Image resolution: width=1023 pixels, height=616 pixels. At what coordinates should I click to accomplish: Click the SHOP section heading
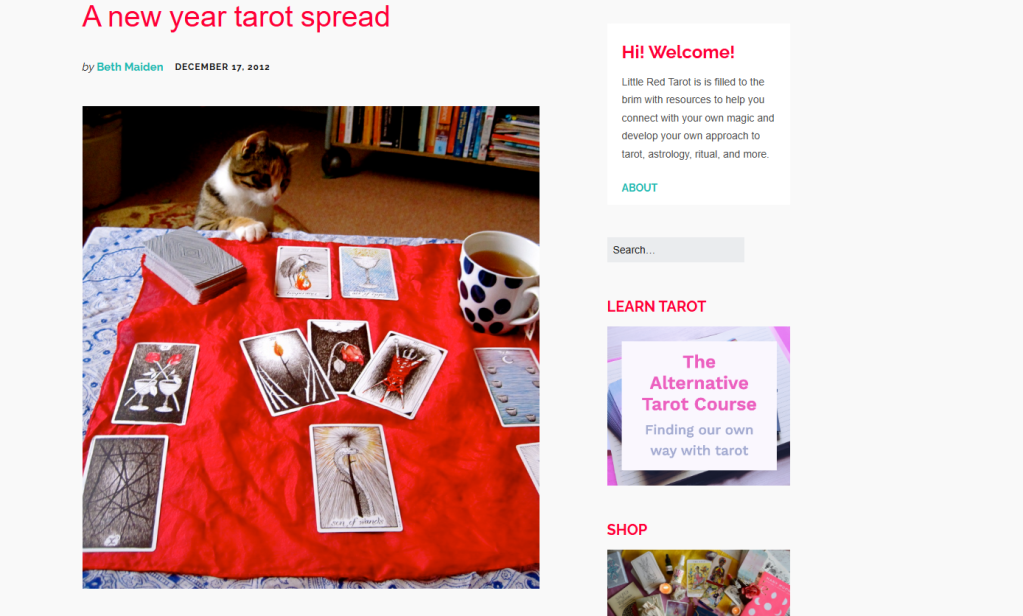click(627, 530)
